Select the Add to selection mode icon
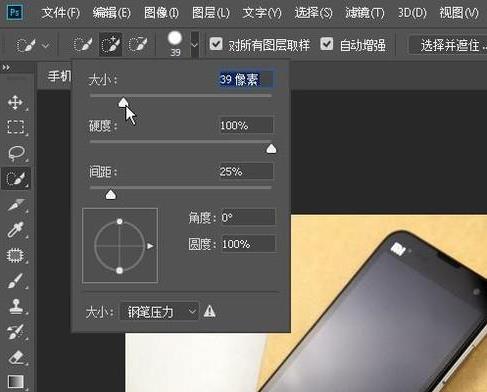This screenshot has height=392, width=487. pyautogui.click(x=110, y=45)
